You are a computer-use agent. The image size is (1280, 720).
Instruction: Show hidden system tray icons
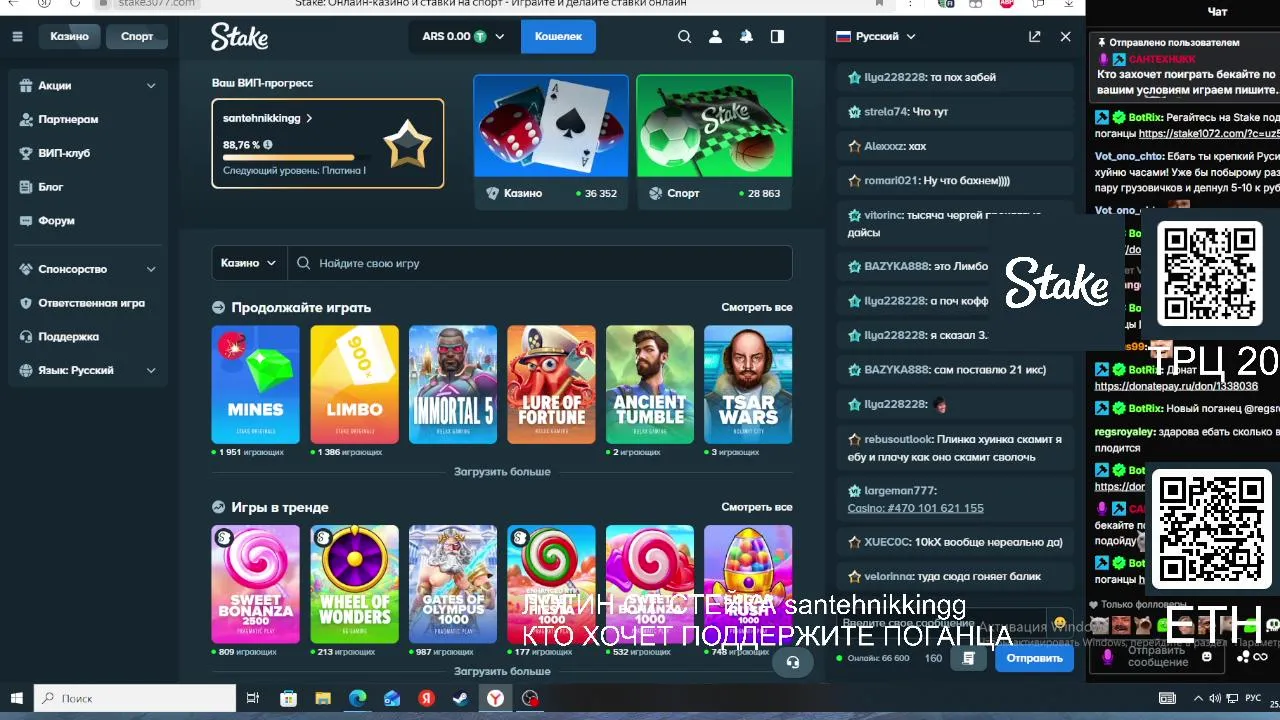1198,698
